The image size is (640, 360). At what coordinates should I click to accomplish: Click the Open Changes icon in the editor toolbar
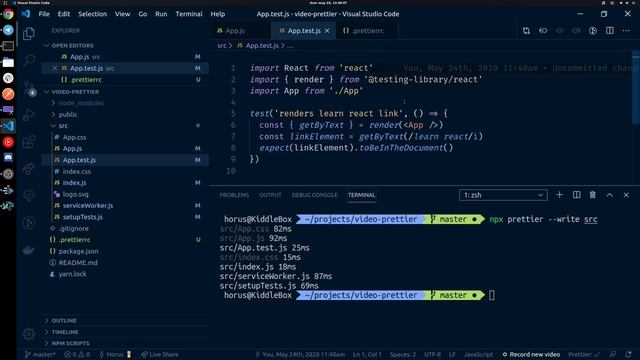point(526,31)
